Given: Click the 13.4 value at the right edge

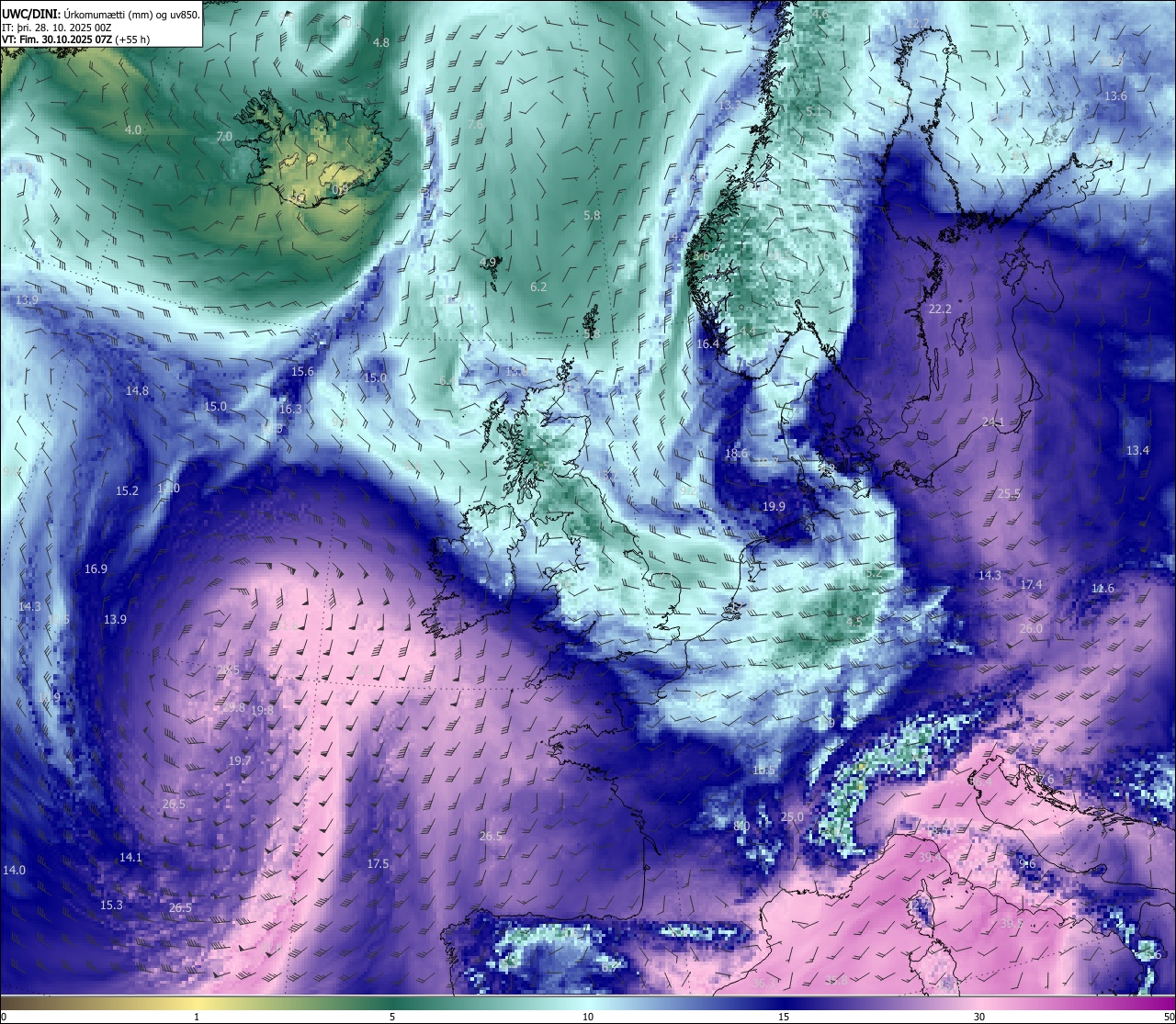Looking at the screenshot, I should [1137, 450].
